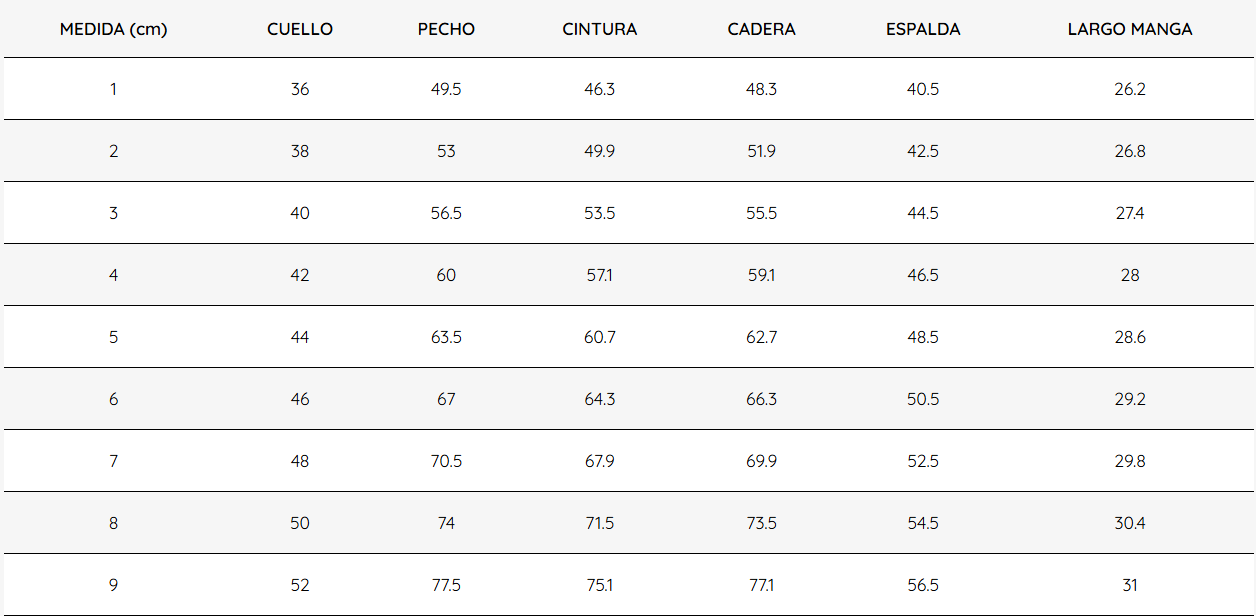This screenshot has height=616, width=1256.
Task: Click the CUELLO column header
Action: pyautogui.click(x=300, y=29)
